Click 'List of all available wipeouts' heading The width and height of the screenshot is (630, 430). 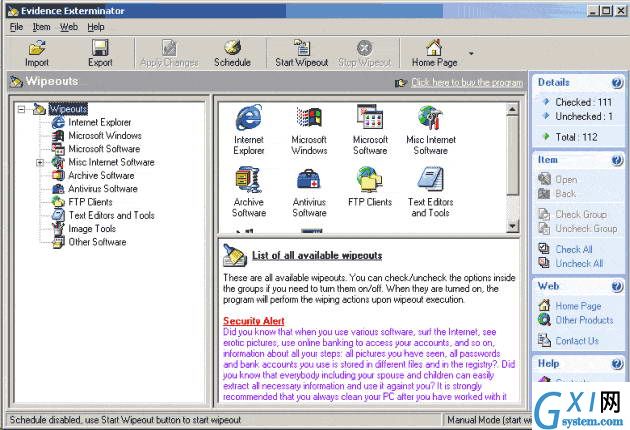317,256
